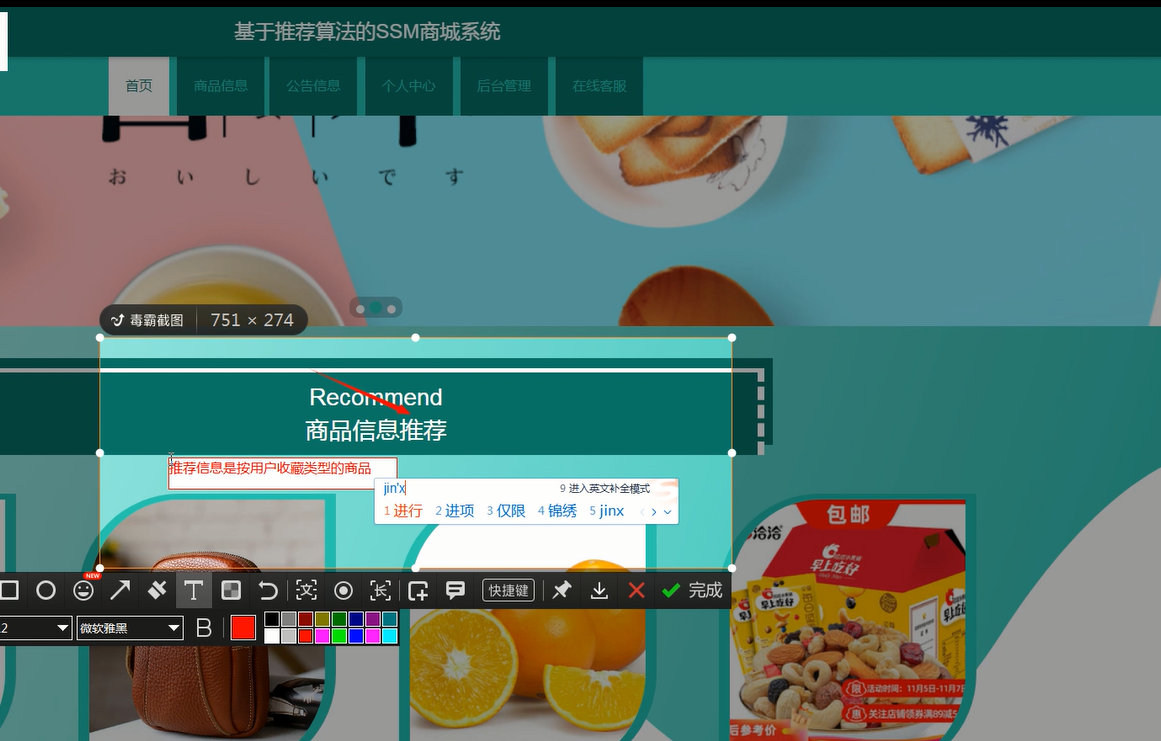Click 进入英文补全模式 in the IME popup
The image size is (1161, 741).
604,489
